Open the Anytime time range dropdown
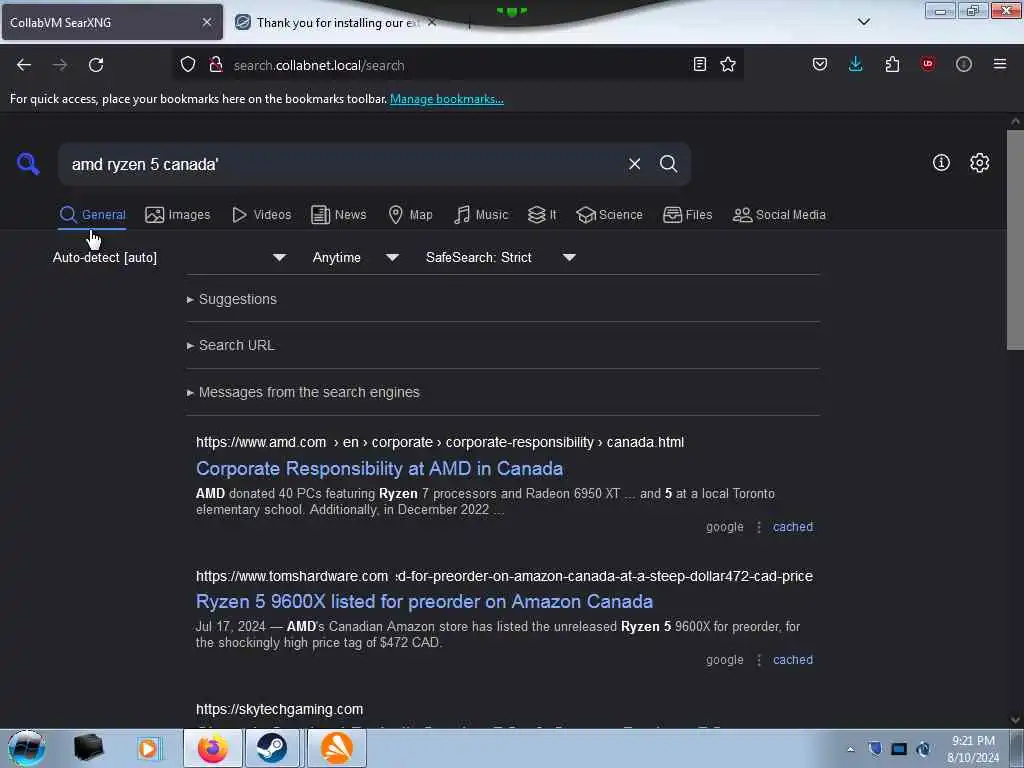The width and height of the screenshot is (1024, 768). pyautogui.click(x=355, y=257)
